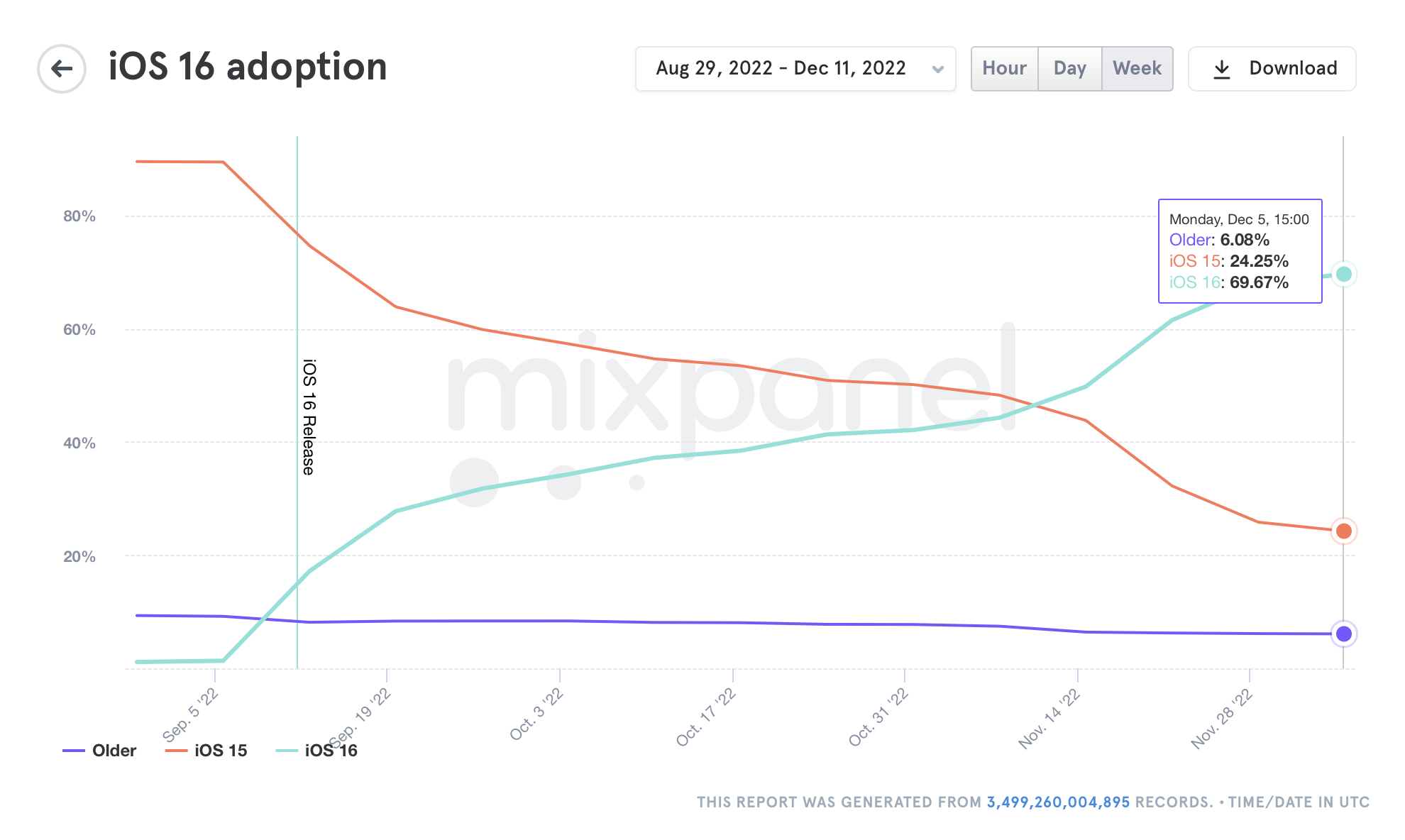Toggle iOS 15 series in the legend
The height and width of the screenshot is (840, 1405).
tap(221, 751)
